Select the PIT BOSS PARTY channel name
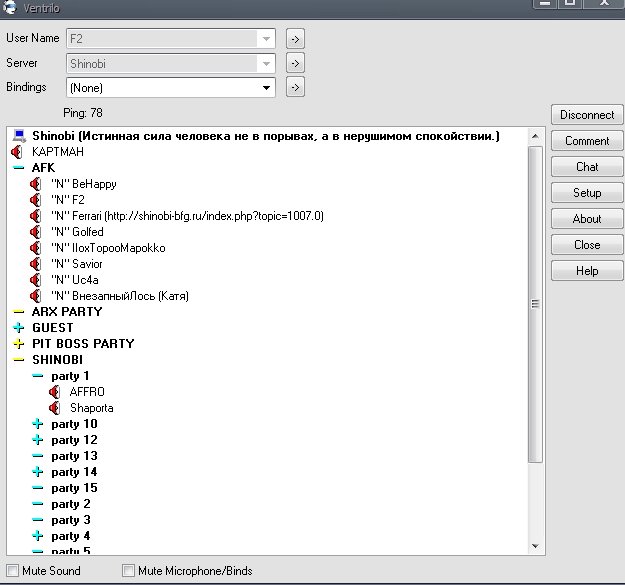 (83, 344)
